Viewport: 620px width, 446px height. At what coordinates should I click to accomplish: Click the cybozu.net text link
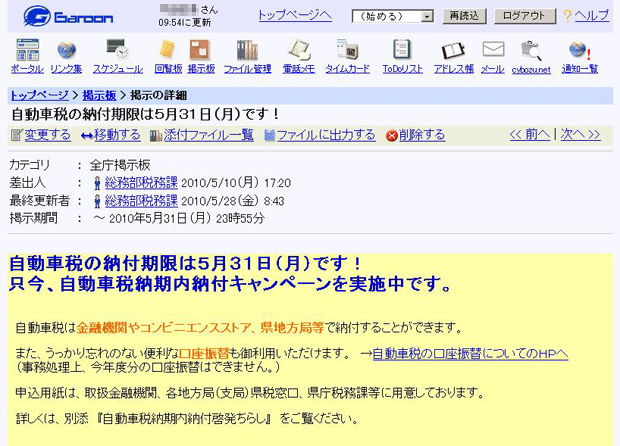(x=531, y=70)
